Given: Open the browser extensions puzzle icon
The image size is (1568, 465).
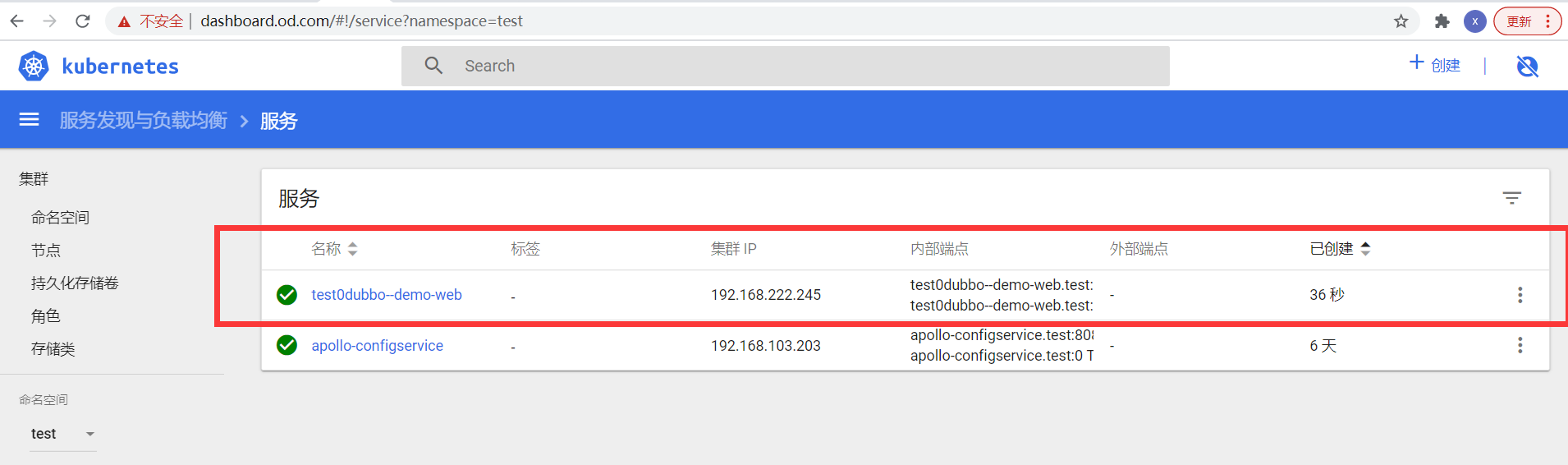Looking at the screenshot, I should coord(1442,21).
